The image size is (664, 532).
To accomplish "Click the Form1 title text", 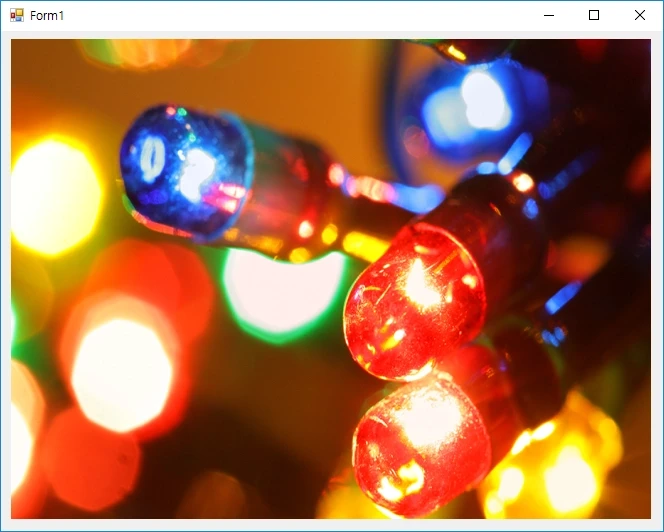I will pos(47,16).
